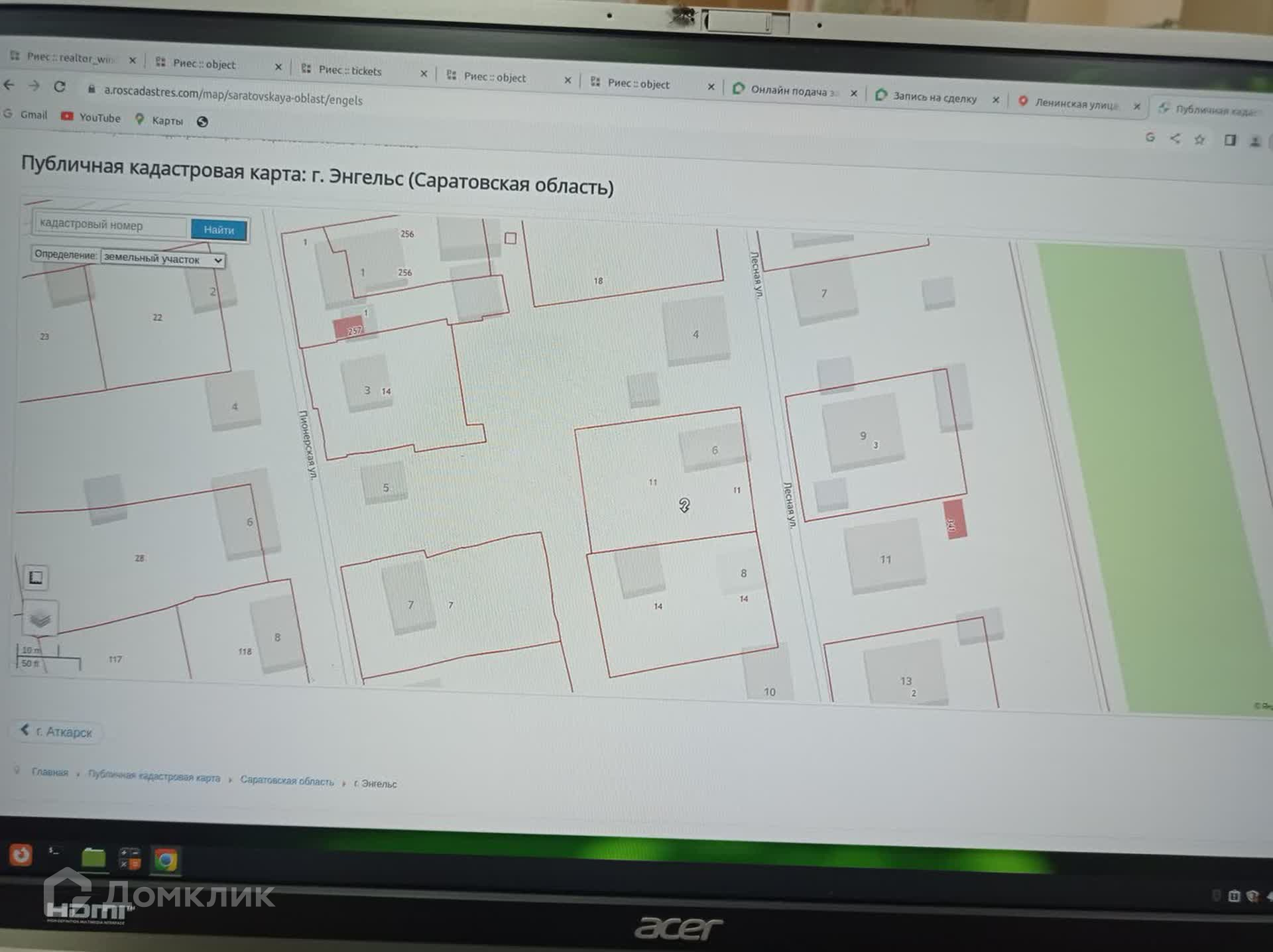Click the small square map marker checkbox
Image resolution: width=1273 pixels, height=952 pixels.
pos(510,238)
